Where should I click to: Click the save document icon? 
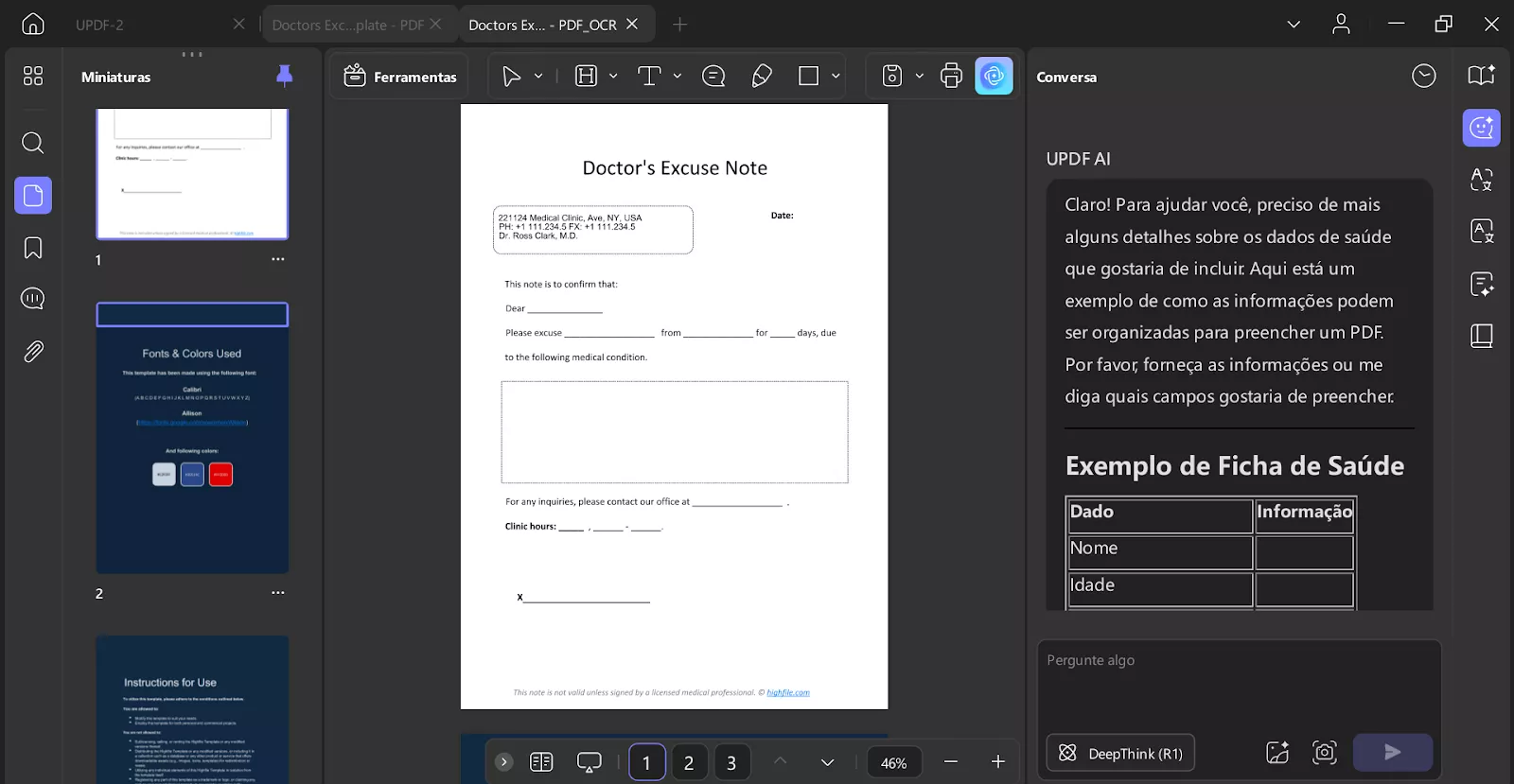tap(891, 76)
